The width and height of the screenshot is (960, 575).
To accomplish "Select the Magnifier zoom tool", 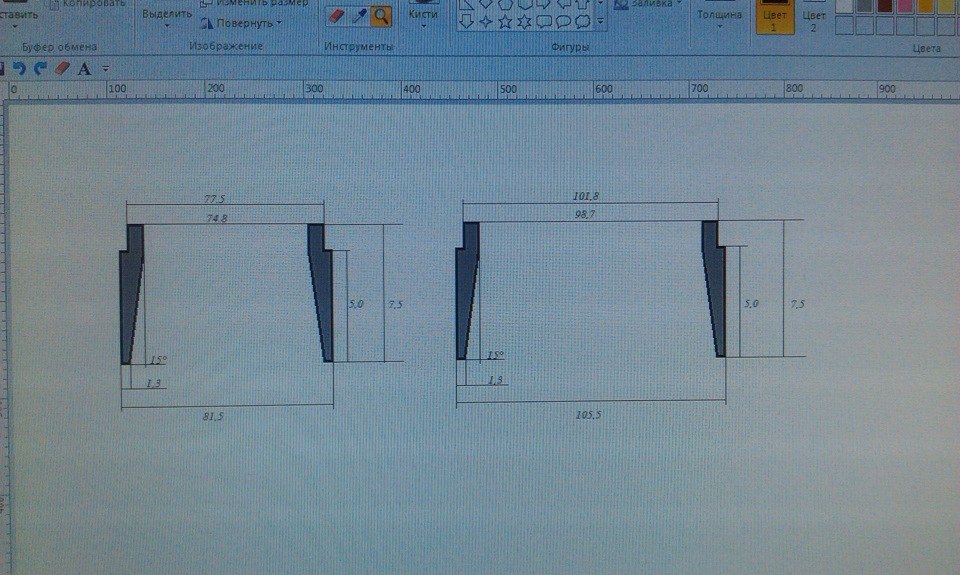I will tap(381, 17).
